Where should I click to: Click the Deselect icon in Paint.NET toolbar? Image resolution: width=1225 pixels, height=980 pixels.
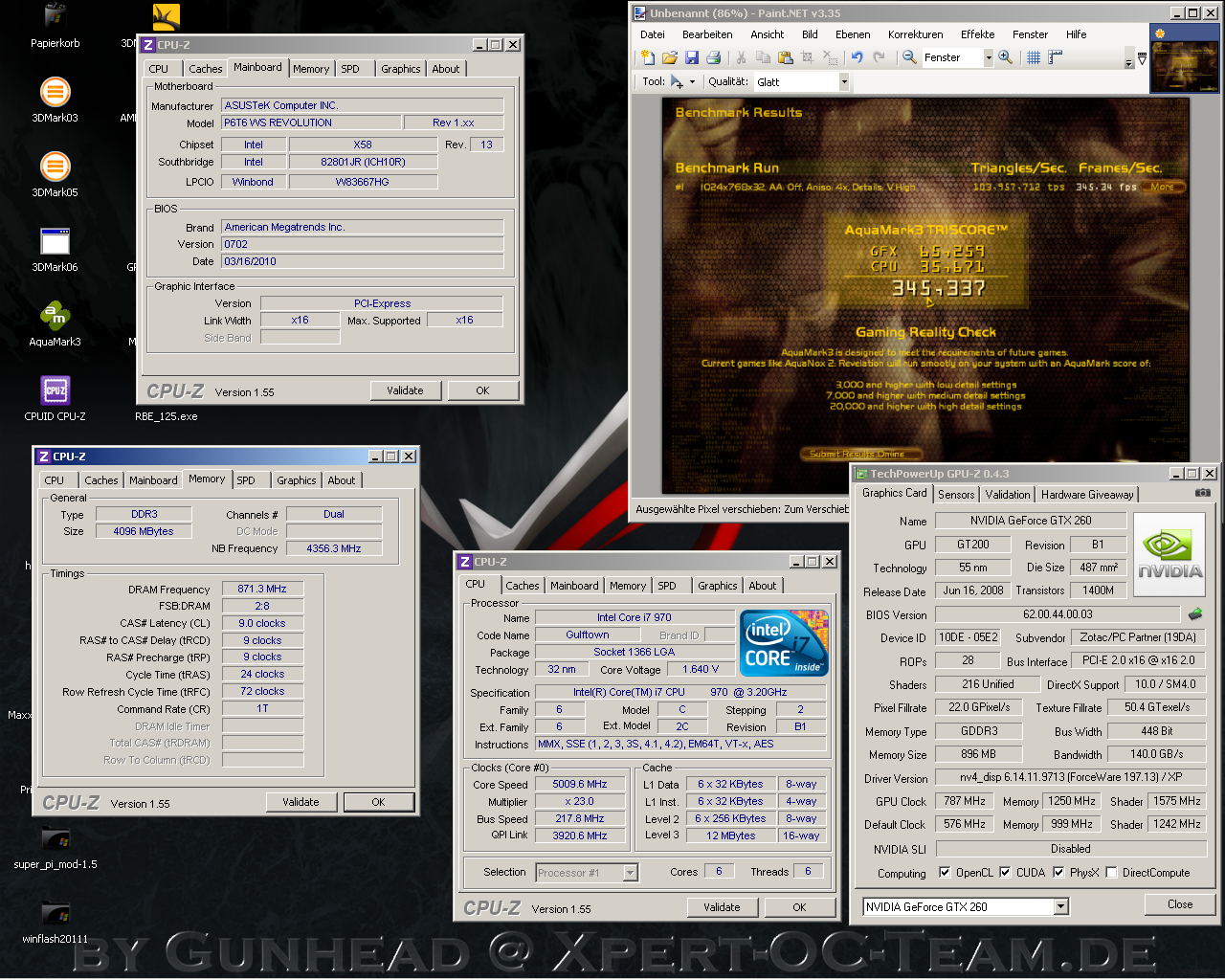829,57
